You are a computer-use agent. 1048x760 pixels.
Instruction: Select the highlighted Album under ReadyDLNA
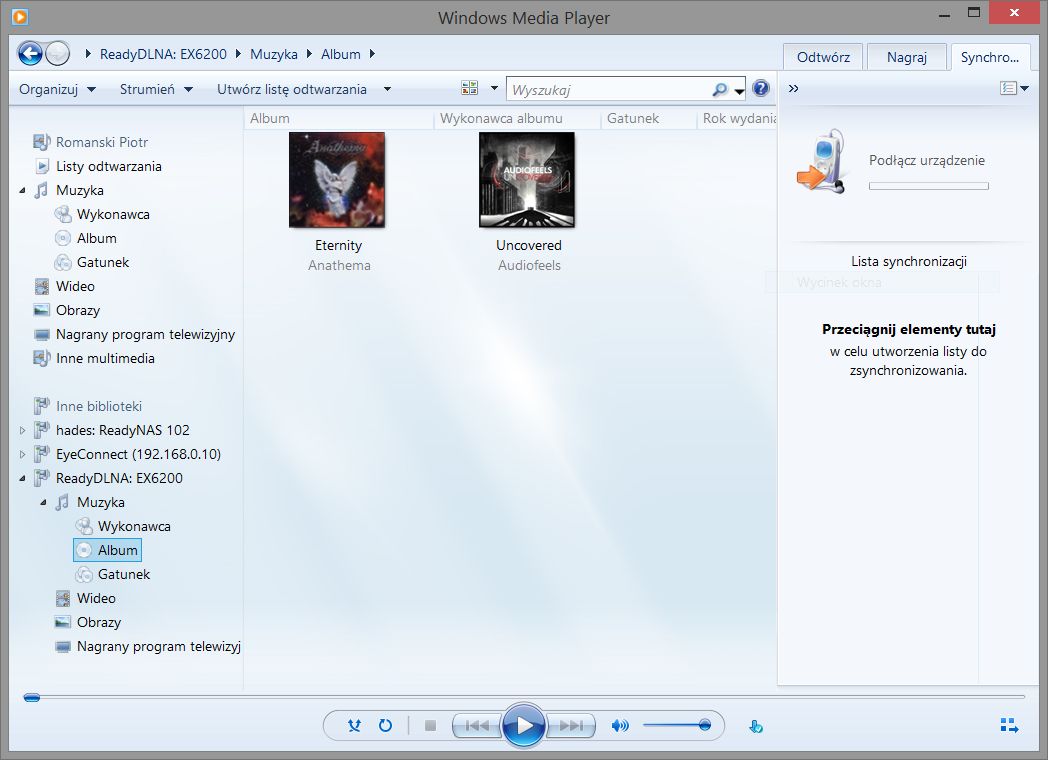[x=108, y=550]
